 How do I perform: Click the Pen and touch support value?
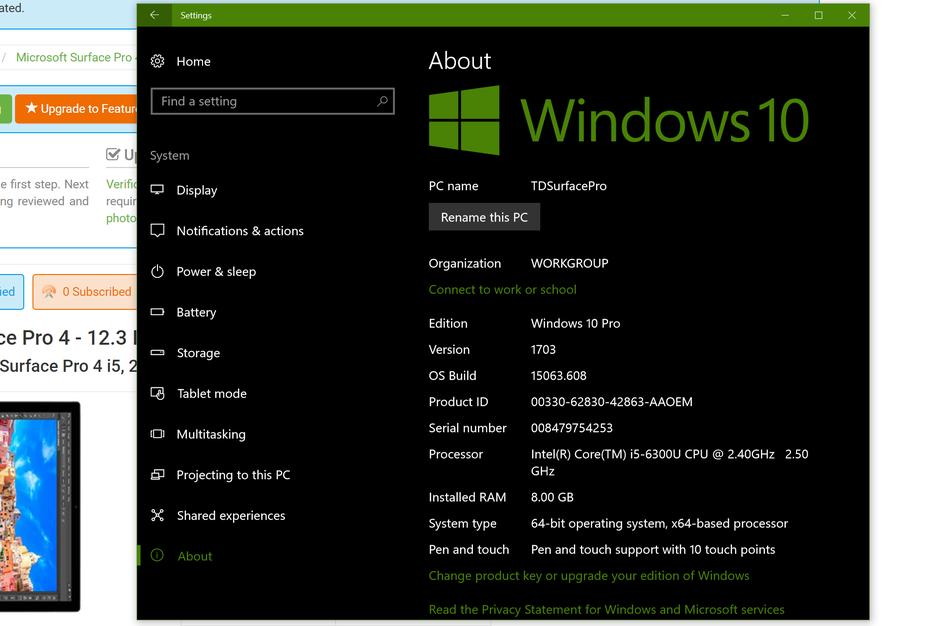pos(653,550)
